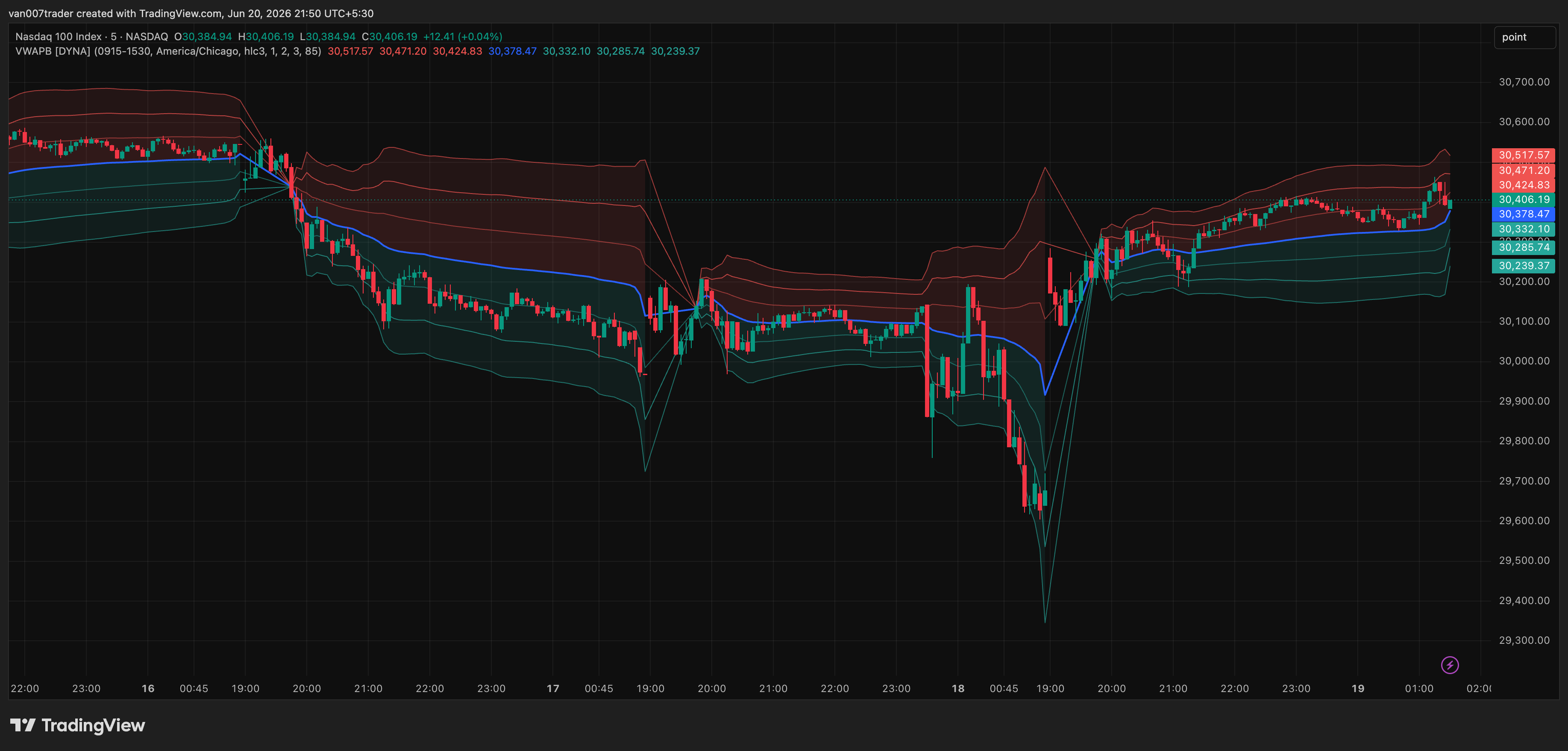Click the green 30,332.10 price axis label
The width and height of the screenshot is (1568, 751).
coord(1523,229)
